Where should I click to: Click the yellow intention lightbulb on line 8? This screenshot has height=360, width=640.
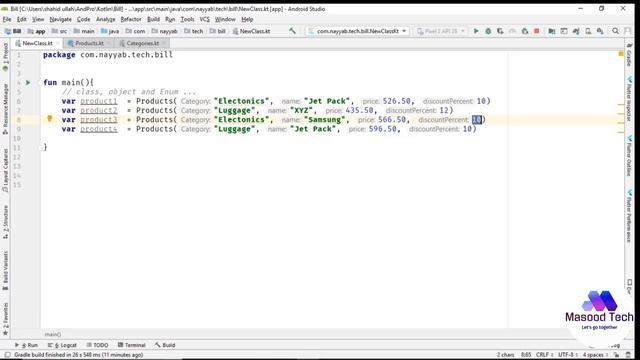50,119
